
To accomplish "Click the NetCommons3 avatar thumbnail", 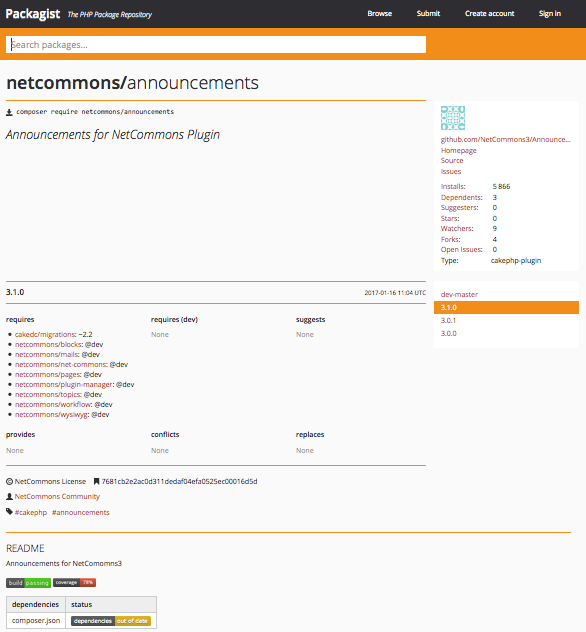I will (453, 118).
